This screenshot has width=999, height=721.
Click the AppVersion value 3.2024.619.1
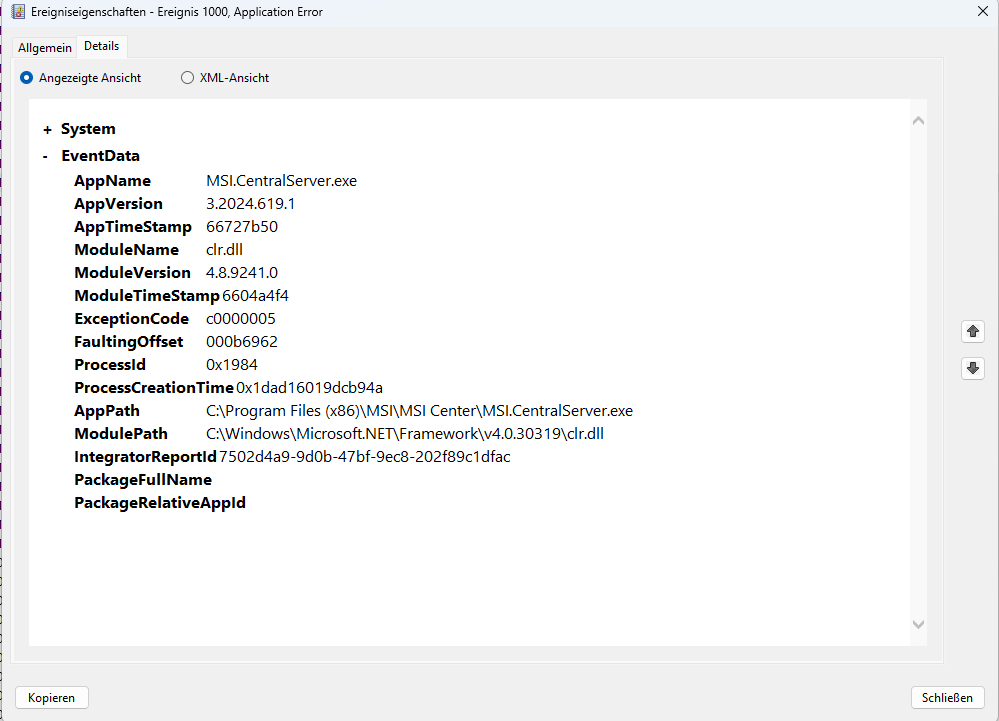pos(250,204)
